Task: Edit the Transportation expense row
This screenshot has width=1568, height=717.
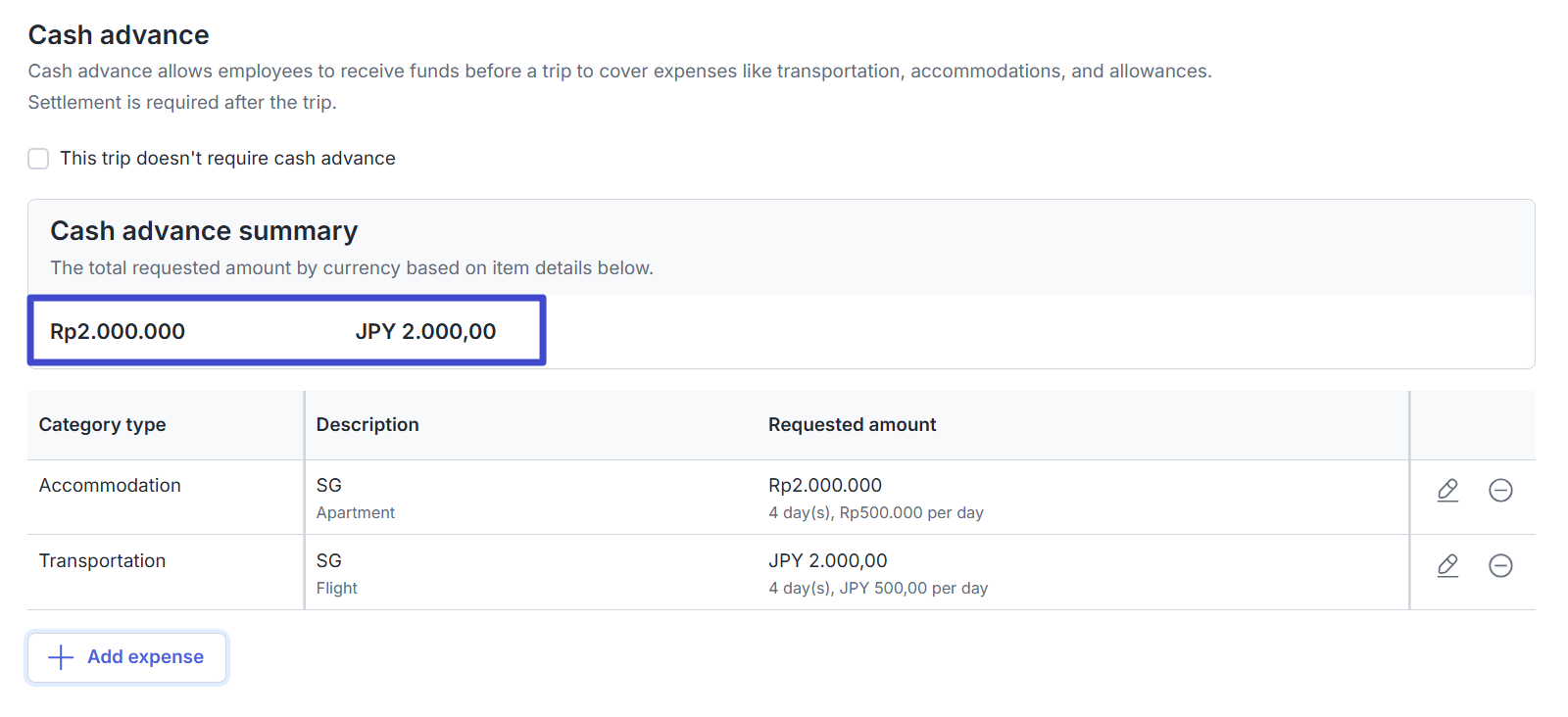Action: 1447,565
